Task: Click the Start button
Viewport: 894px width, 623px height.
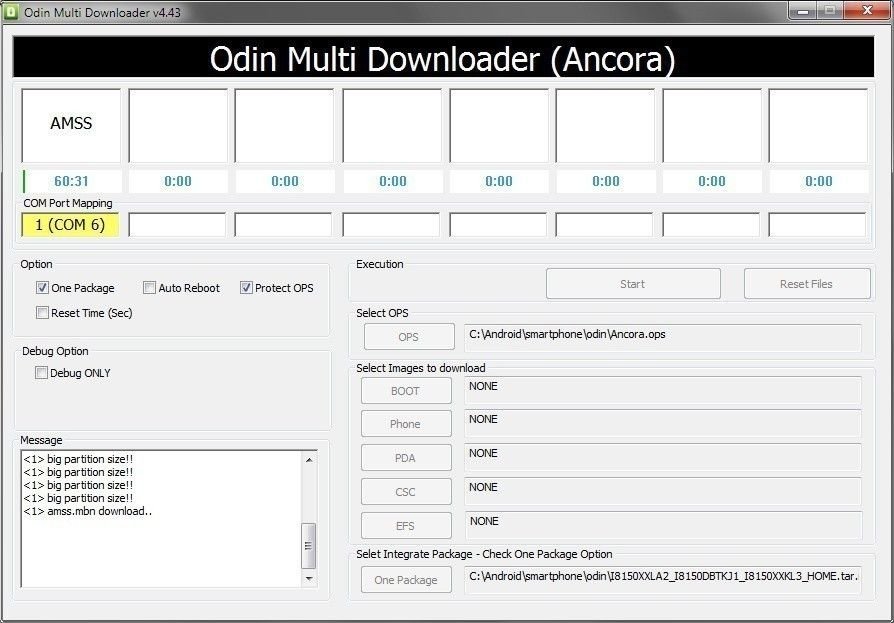Action: 633,284
